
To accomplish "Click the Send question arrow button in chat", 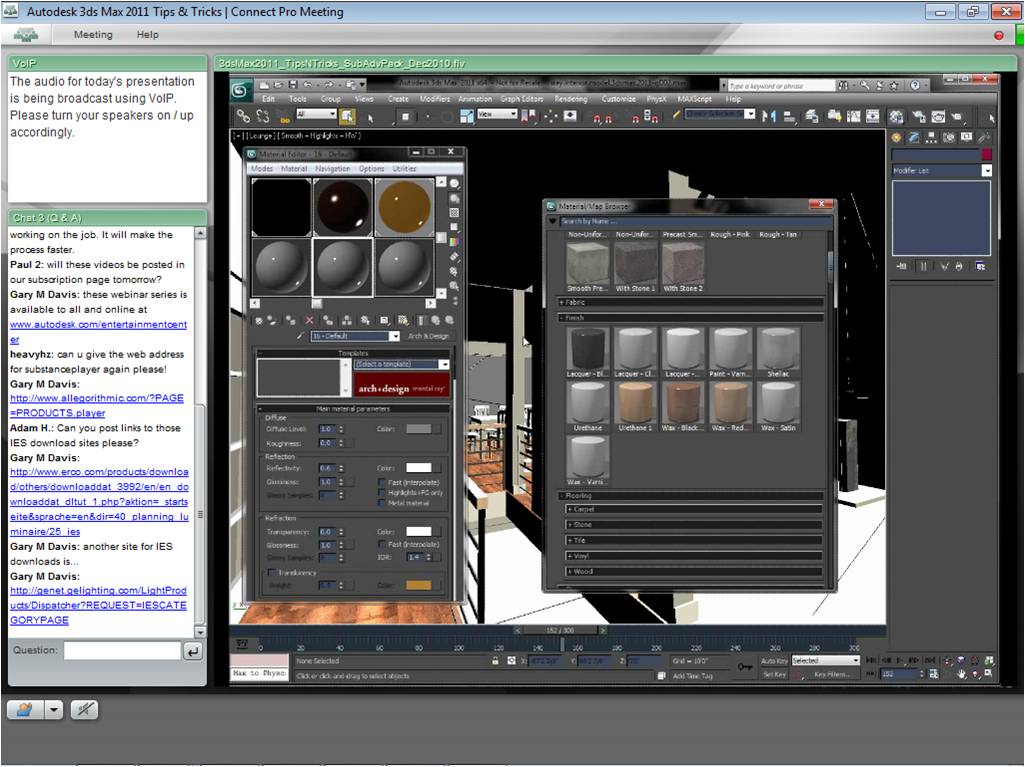I will coord(193,651).
